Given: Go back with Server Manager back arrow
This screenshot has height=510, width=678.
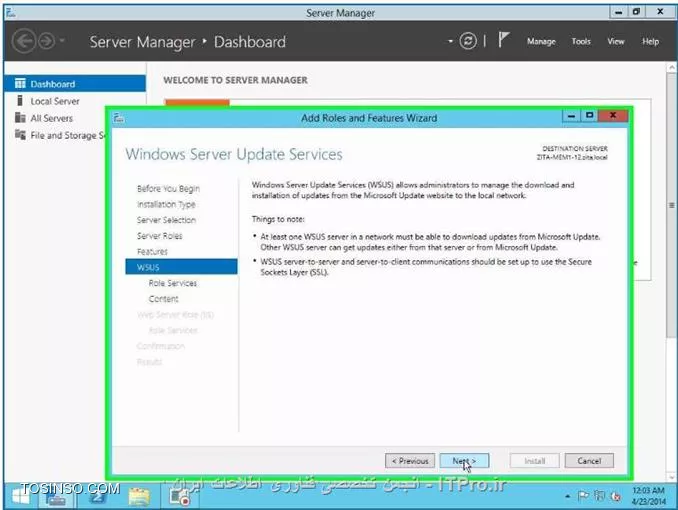Looking at the screenshot, I should tap(23, 41).
